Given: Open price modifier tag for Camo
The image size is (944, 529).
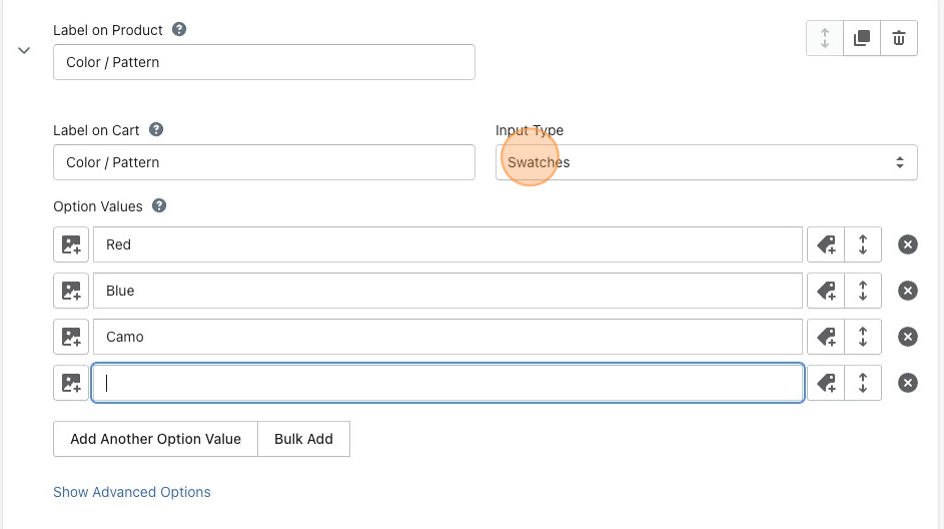Looking at the screenshot, I should (826, 337).
